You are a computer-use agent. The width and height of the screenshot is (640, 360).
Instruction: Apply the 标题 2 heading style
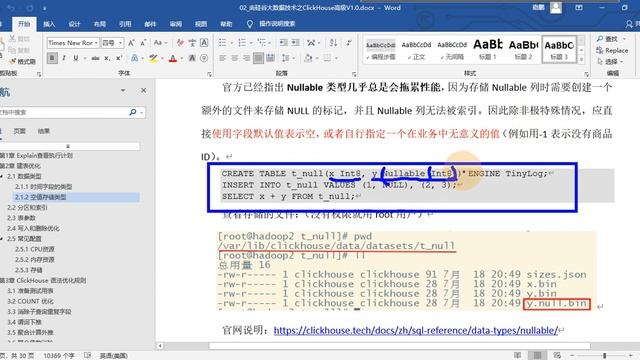click(523, 50)
